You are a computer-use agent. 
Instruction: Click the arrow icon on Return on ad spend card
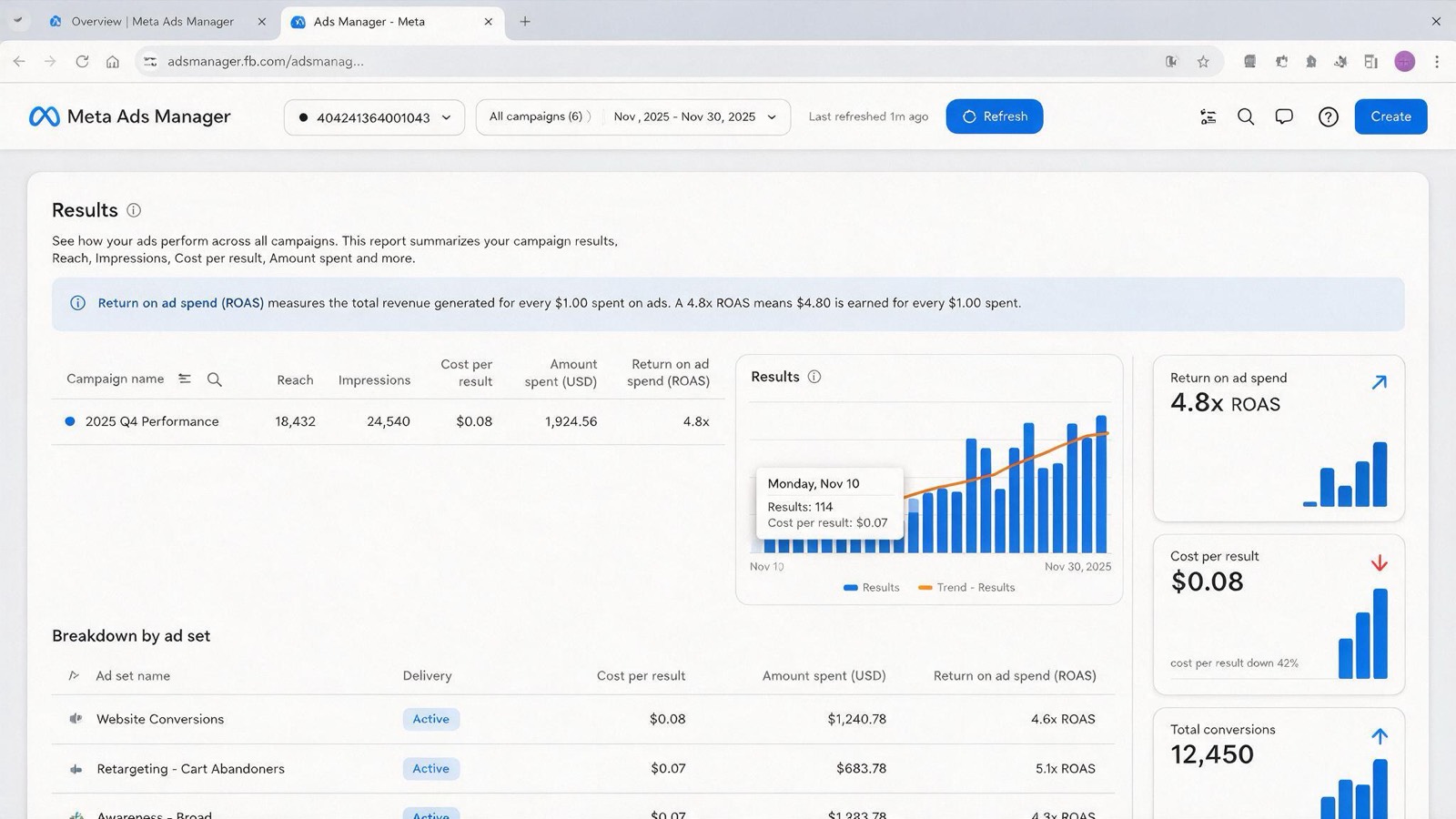1380,382
